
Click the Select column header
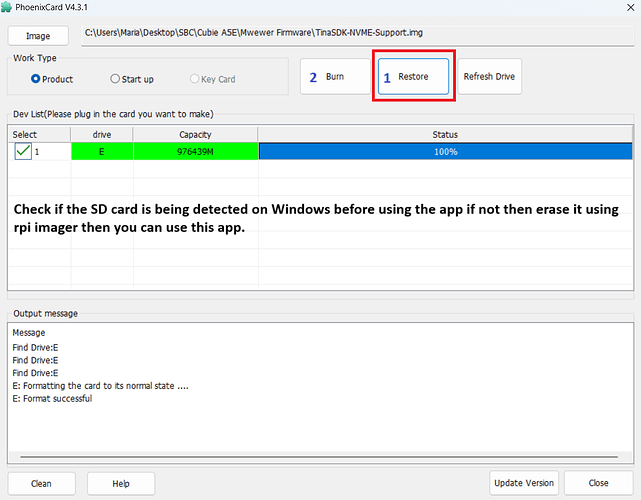click(39, 135)
